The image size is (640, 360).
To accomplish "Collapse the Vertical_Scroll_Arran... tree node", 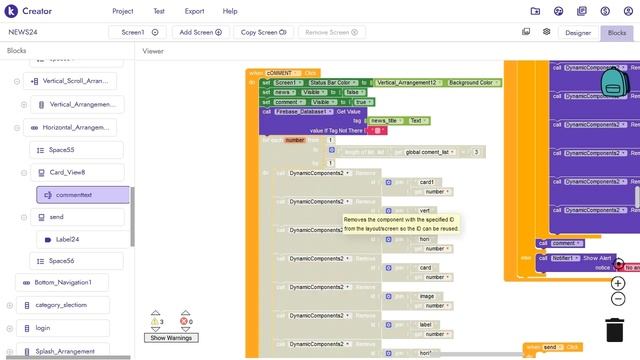I will coord(17,81).
